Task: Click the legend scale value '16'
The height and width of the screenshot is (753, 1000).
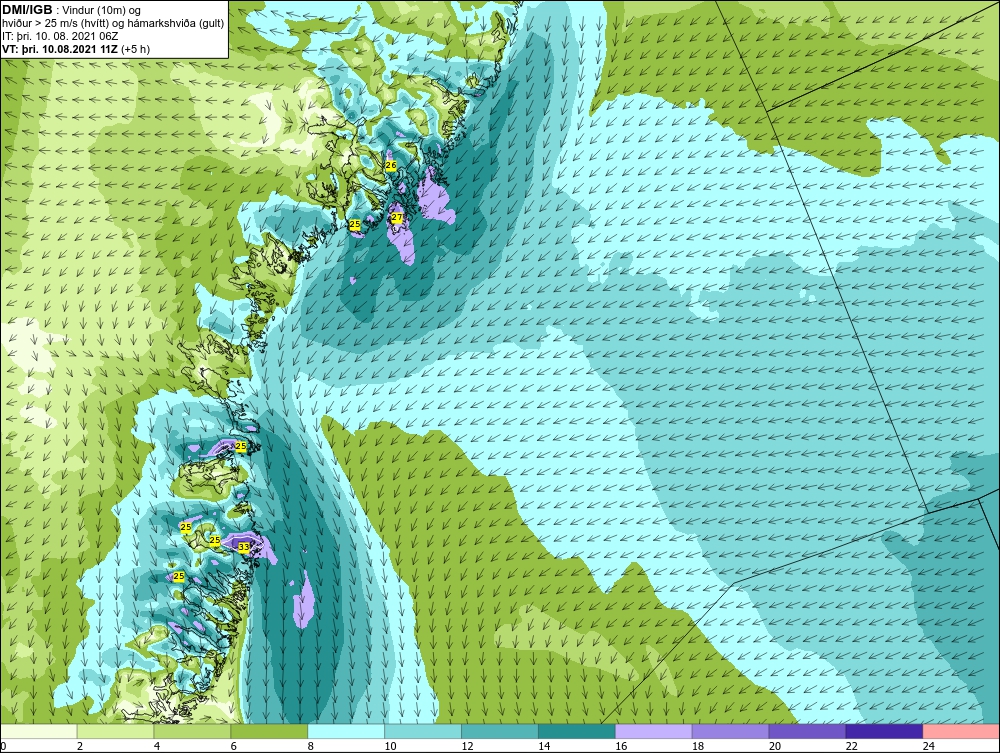Action: coord(621,746)
